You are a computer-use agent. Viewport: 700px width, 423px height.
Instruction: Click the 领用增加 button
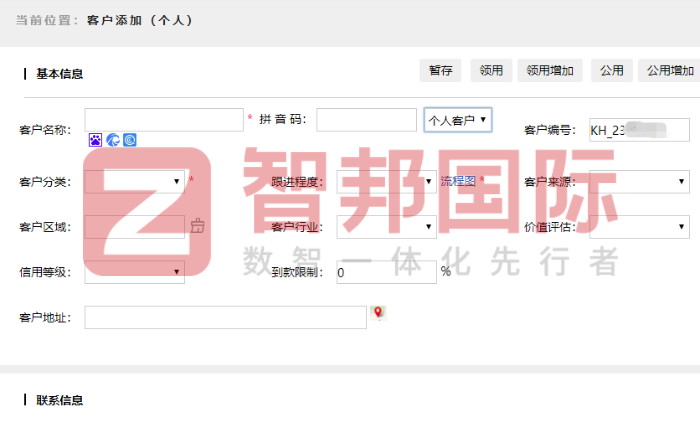550,70
